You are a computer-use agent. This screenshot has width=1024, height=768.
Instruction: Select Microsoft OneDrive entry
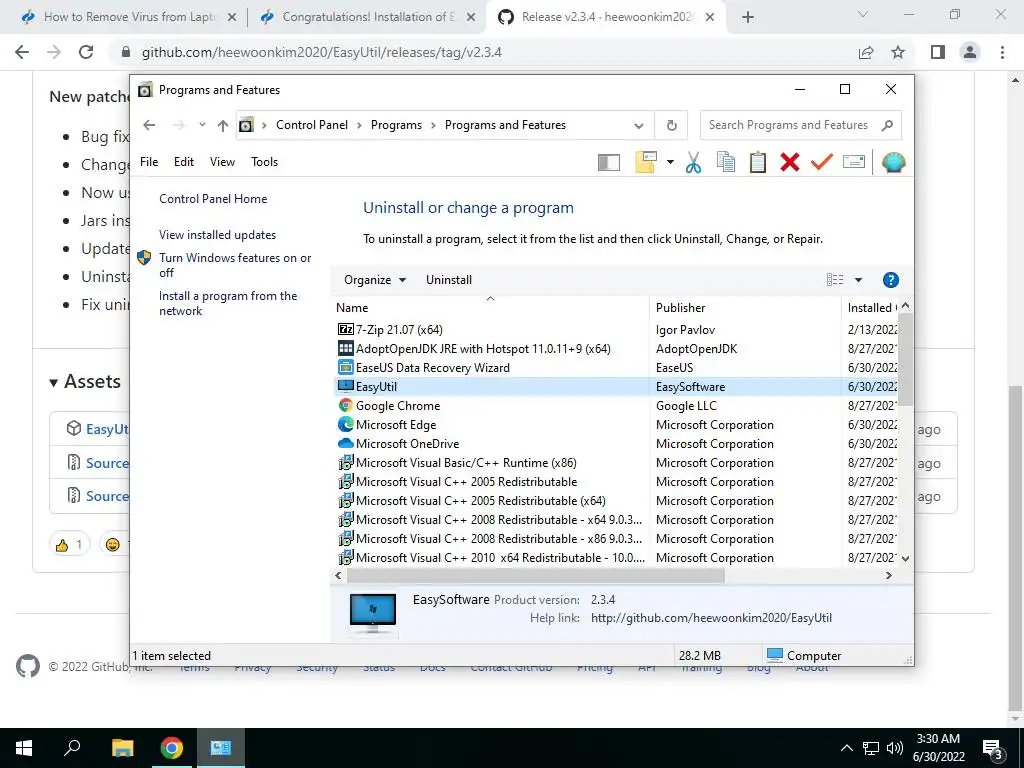[615, 443]
